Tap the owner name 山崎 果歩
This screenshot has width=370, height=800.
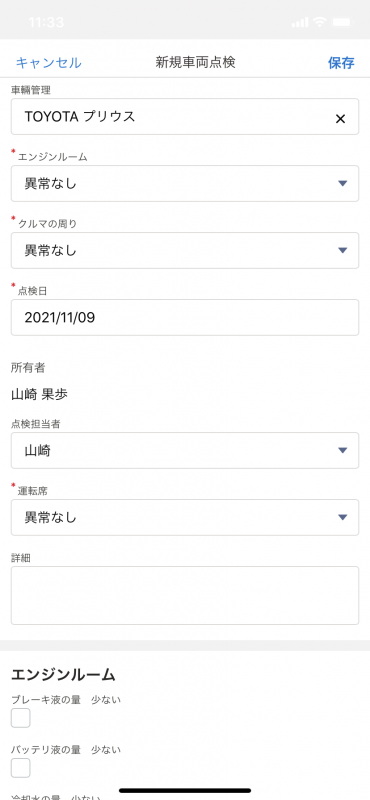(x=39, y=394)
